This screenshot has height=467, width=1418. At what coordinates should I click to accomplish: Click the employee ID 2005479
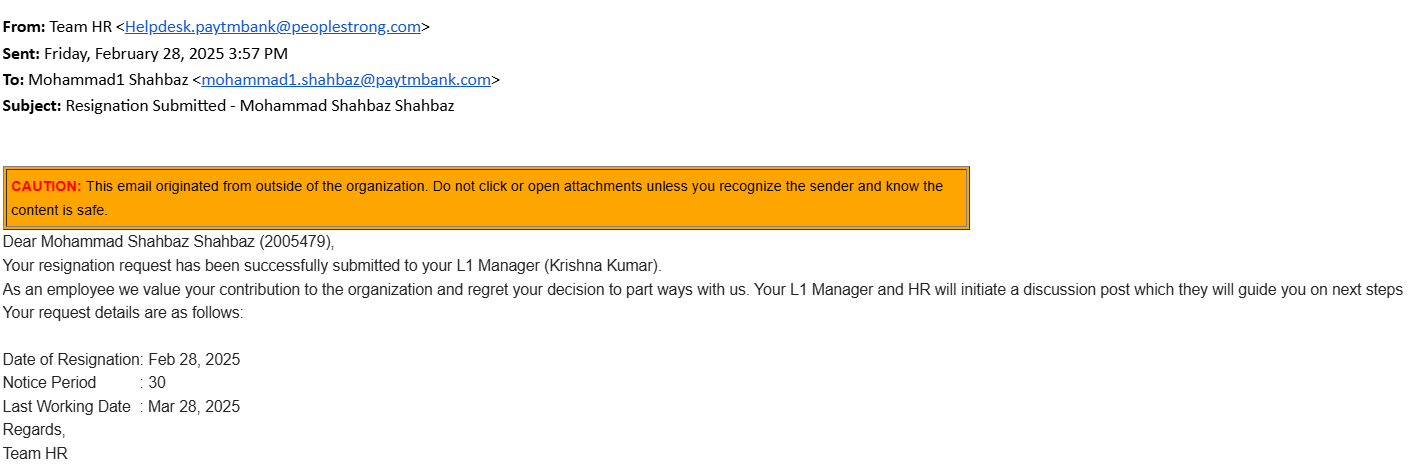pos(296,241)
